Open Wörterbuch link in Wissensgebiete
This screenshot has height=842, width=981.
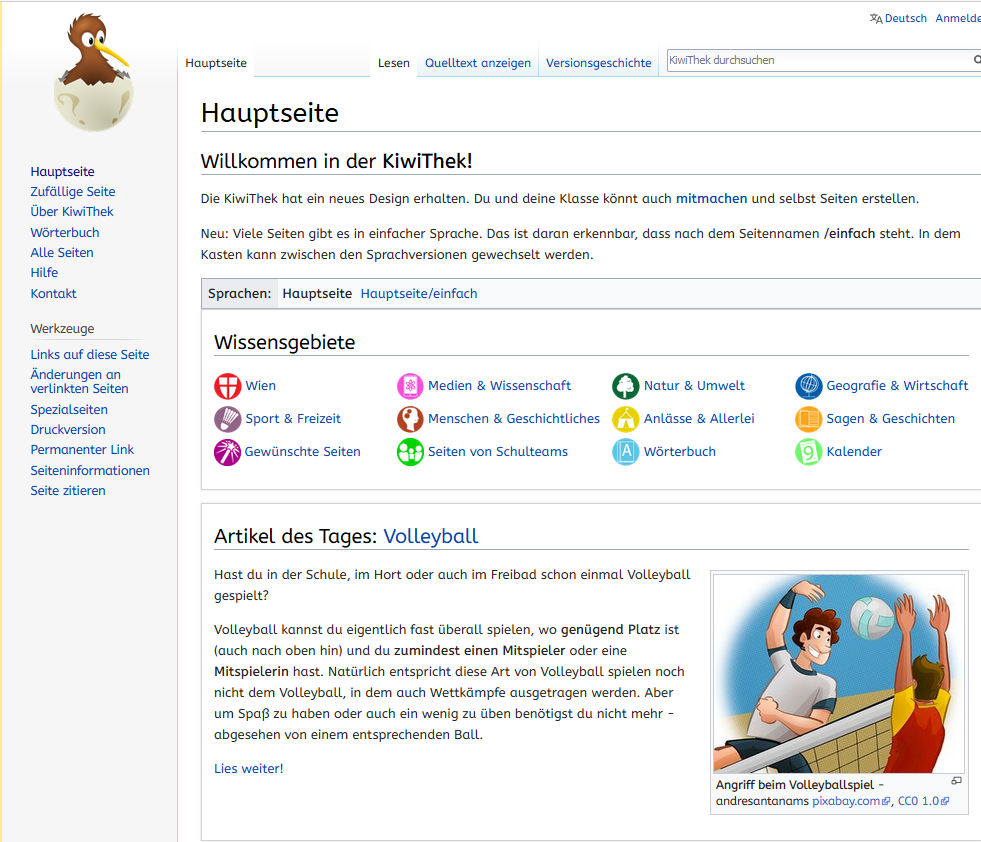pos(679,452)
